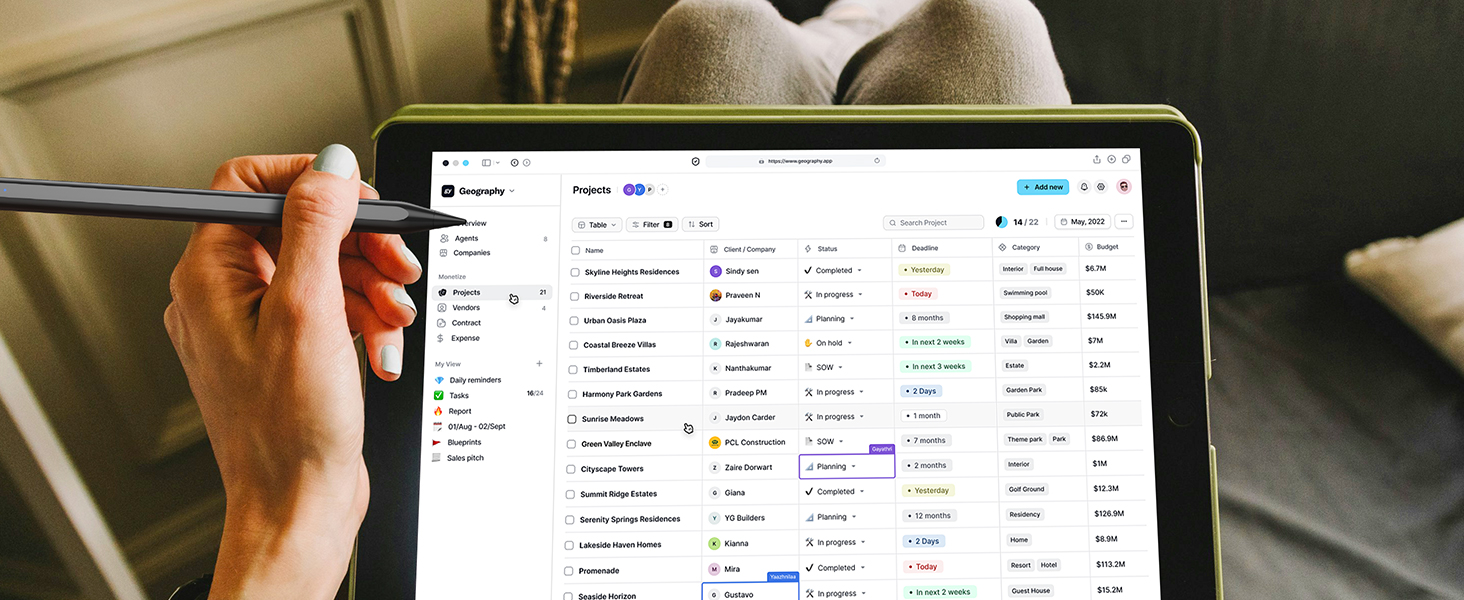1464x600 pixels.
Task: Click Praveen N's profile photo
Action: (716, 295)
